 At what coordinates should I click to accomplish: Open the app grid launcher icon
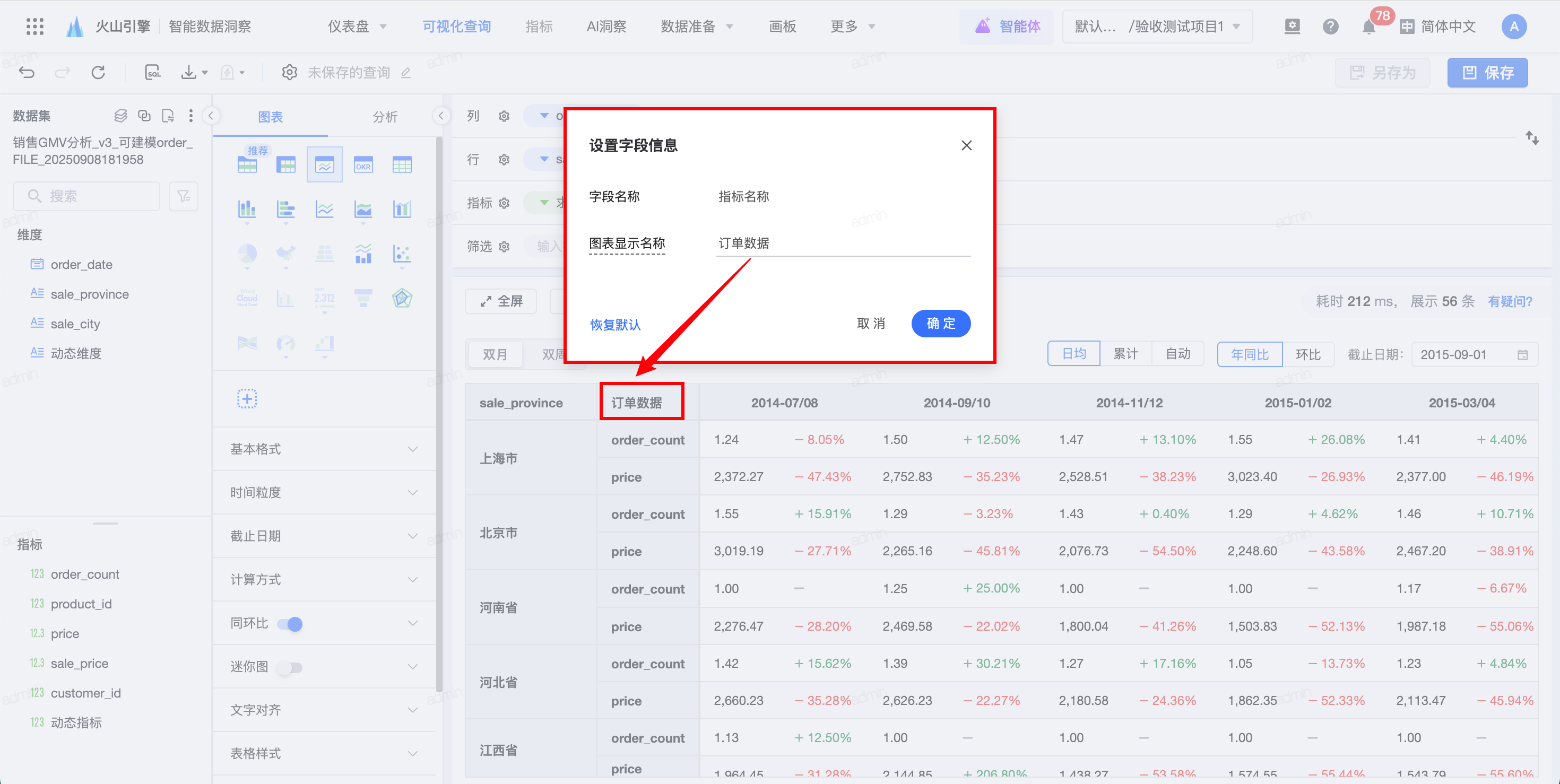point(35,27)
